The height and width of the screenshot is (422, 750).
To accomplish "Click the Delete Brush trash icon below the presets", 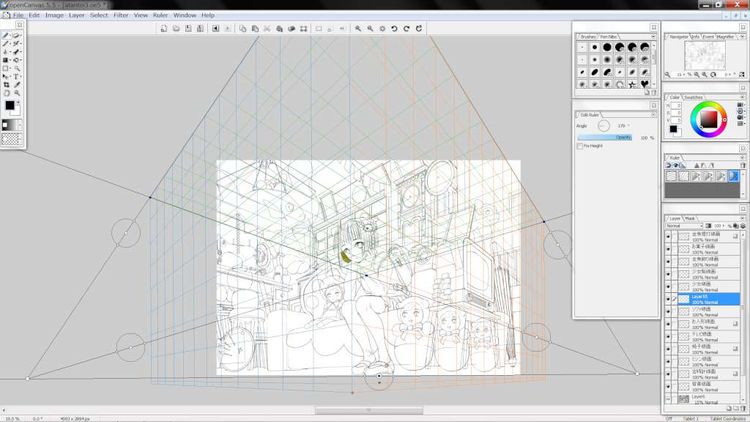I will pyautogui.click(x=653, y=92).
